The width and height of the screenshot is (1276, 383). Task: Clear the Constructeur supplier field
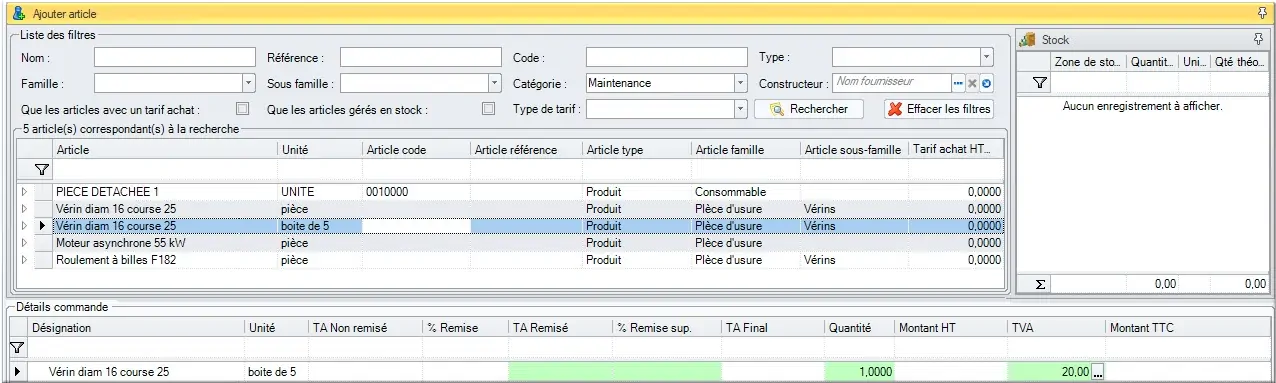971,83
